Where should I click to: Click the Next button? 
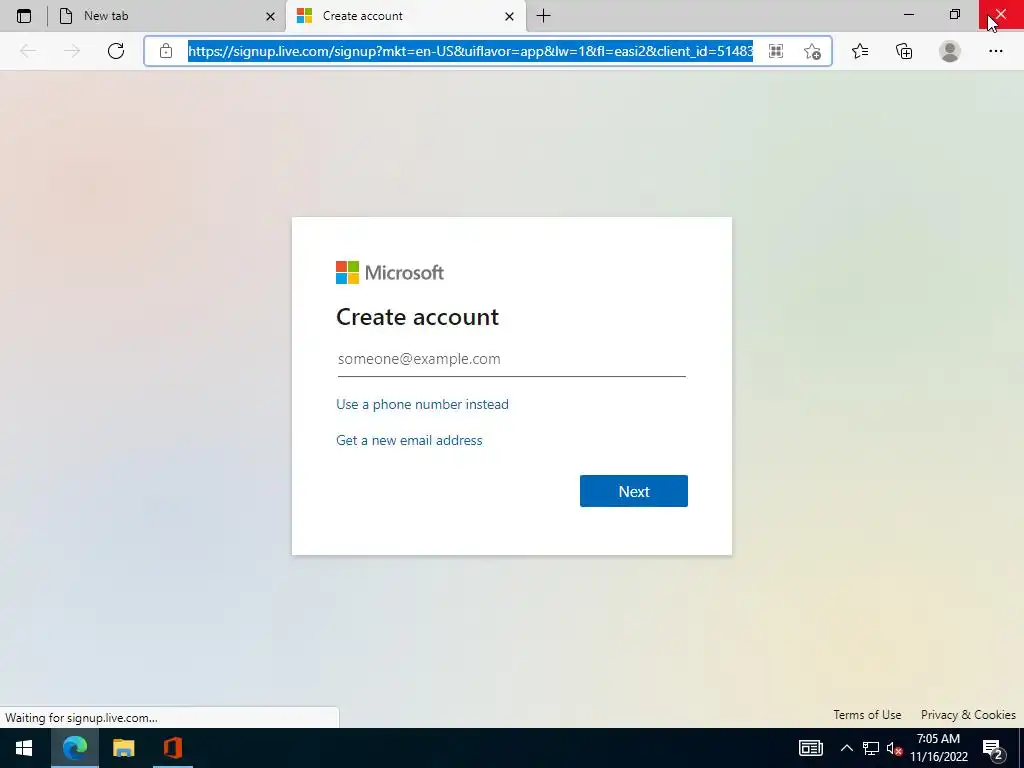point(633,491)
